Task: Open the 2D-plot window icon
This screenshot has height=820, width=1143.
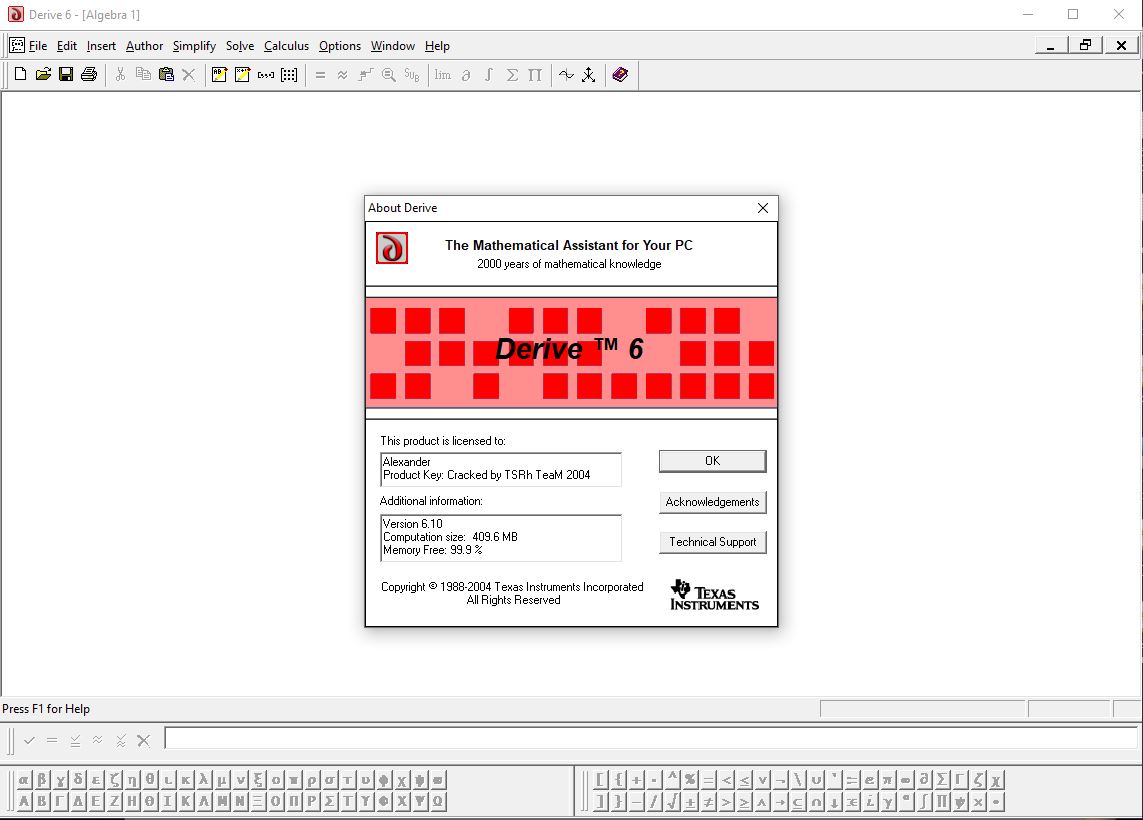Action: coord(566,75)
